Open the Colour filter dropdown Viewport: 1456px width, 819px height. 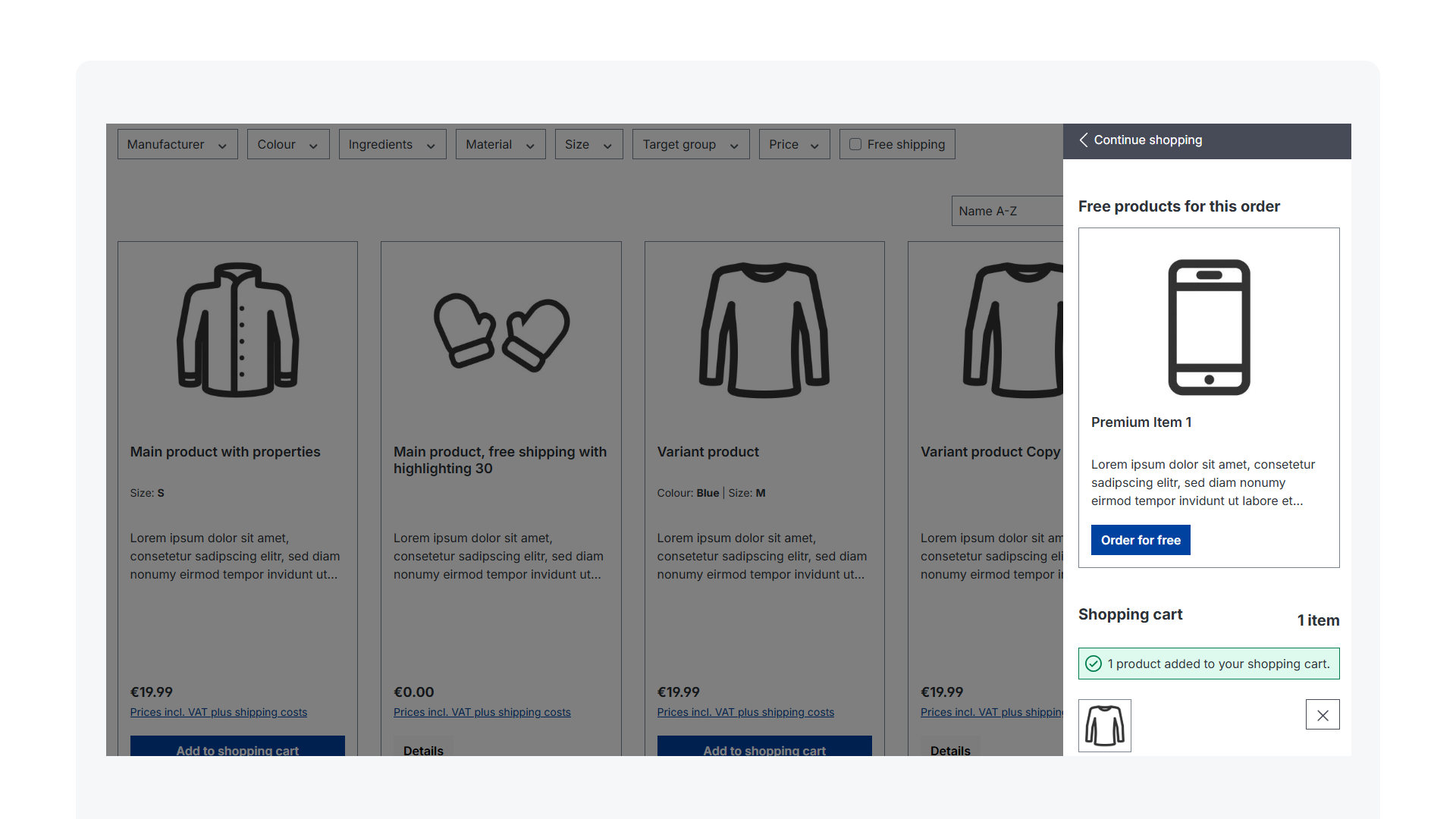[x=288, y=144]
